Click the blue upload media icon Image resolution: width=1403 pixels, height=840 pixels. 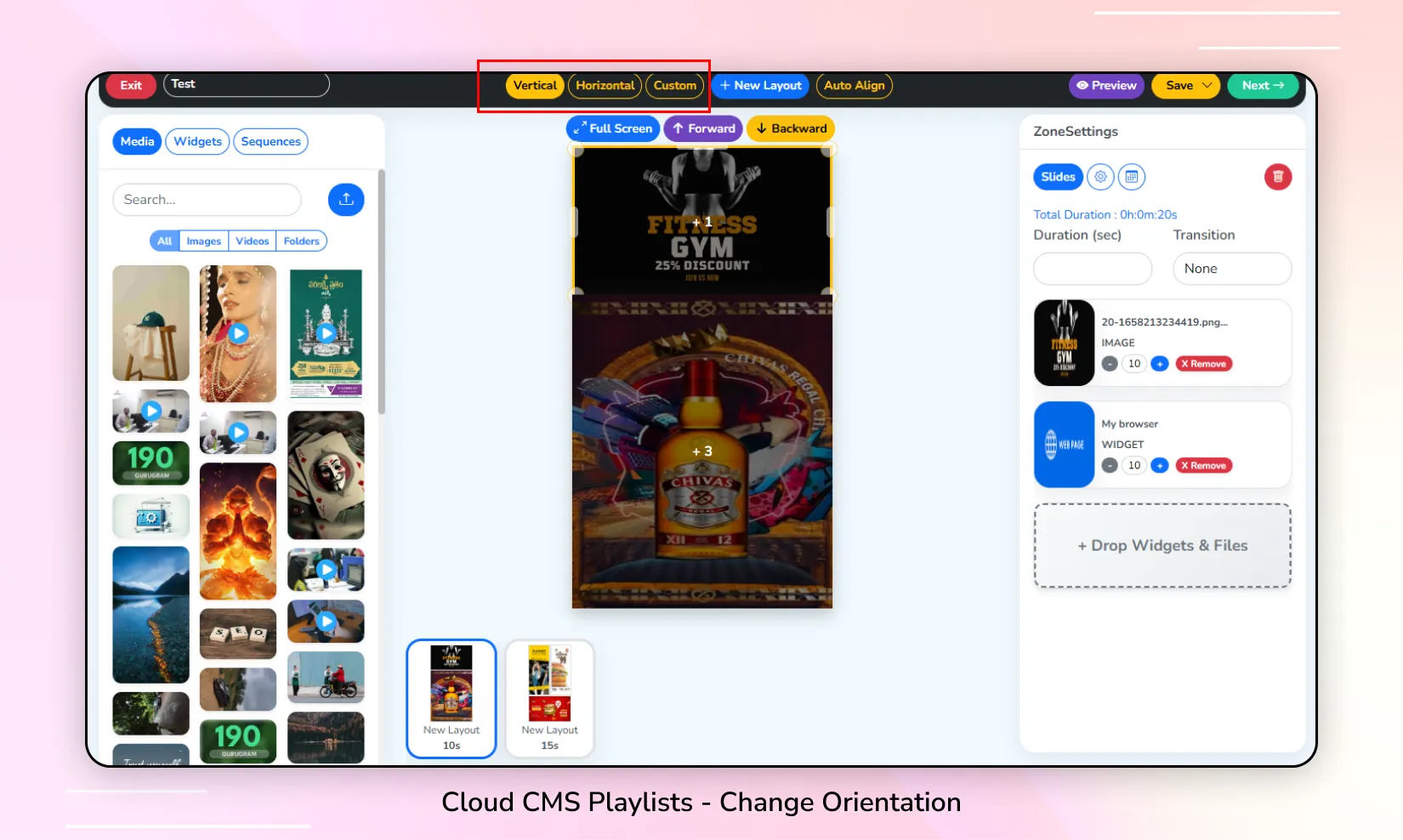(346, 199)
